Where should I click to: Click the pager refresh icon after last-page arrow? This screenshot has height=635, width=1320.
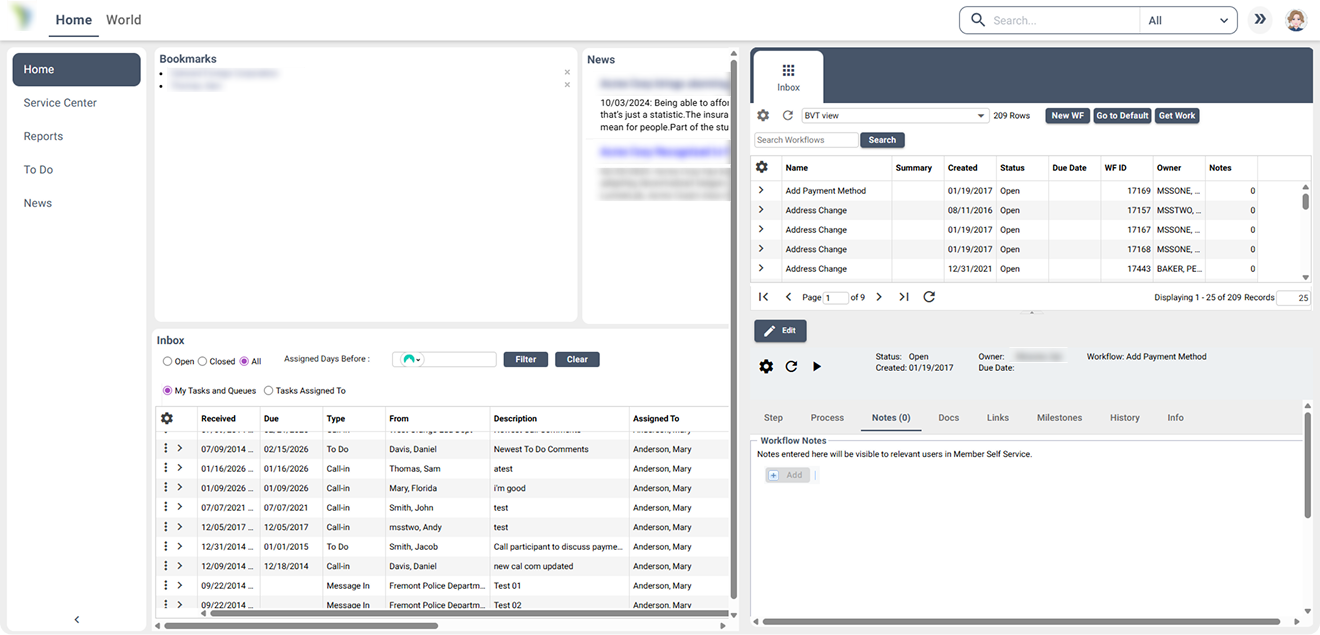929,297
